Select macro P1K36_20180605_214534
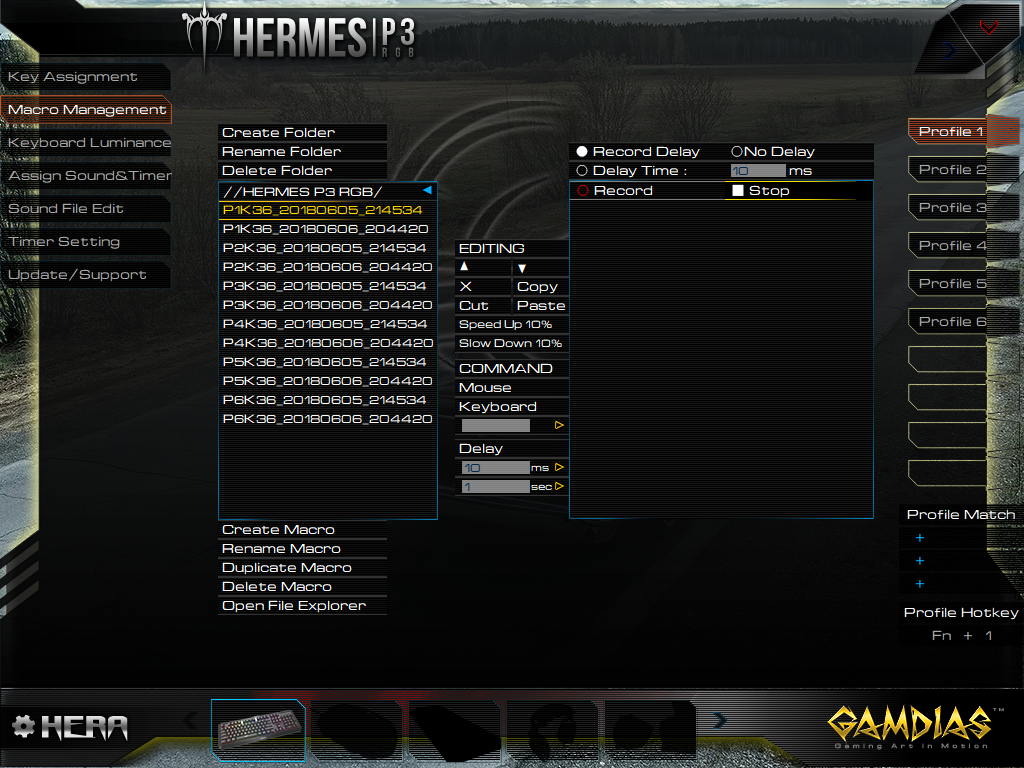1024x768 pixels. point(327,210)
